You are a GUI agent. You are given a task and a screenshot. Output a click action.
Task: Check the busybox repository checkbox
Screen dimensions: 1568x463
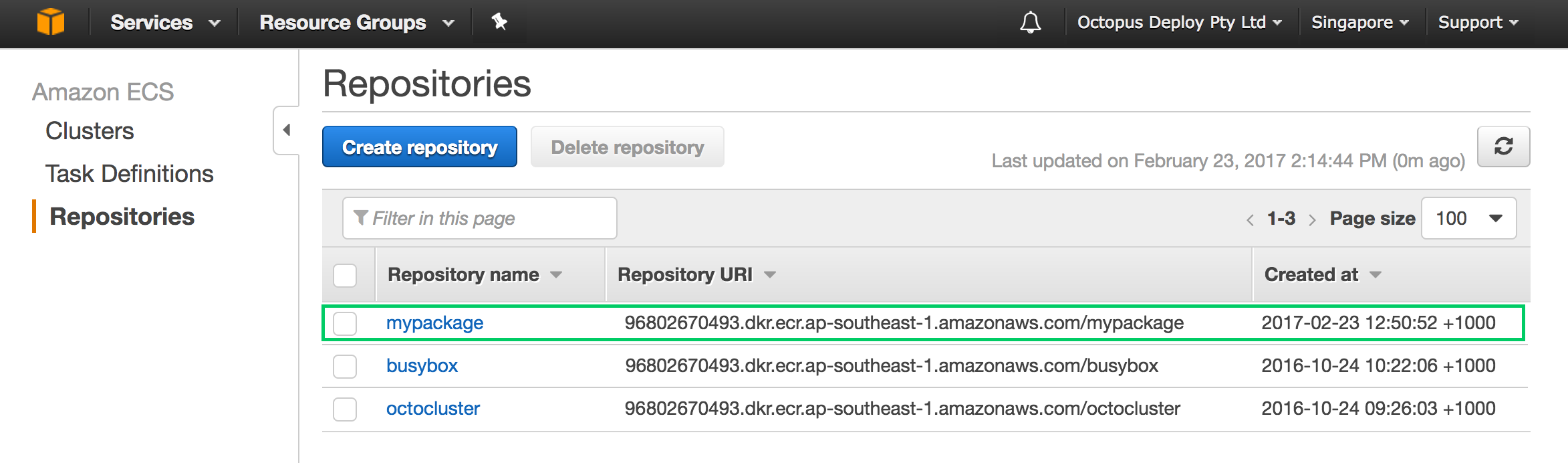345,367
